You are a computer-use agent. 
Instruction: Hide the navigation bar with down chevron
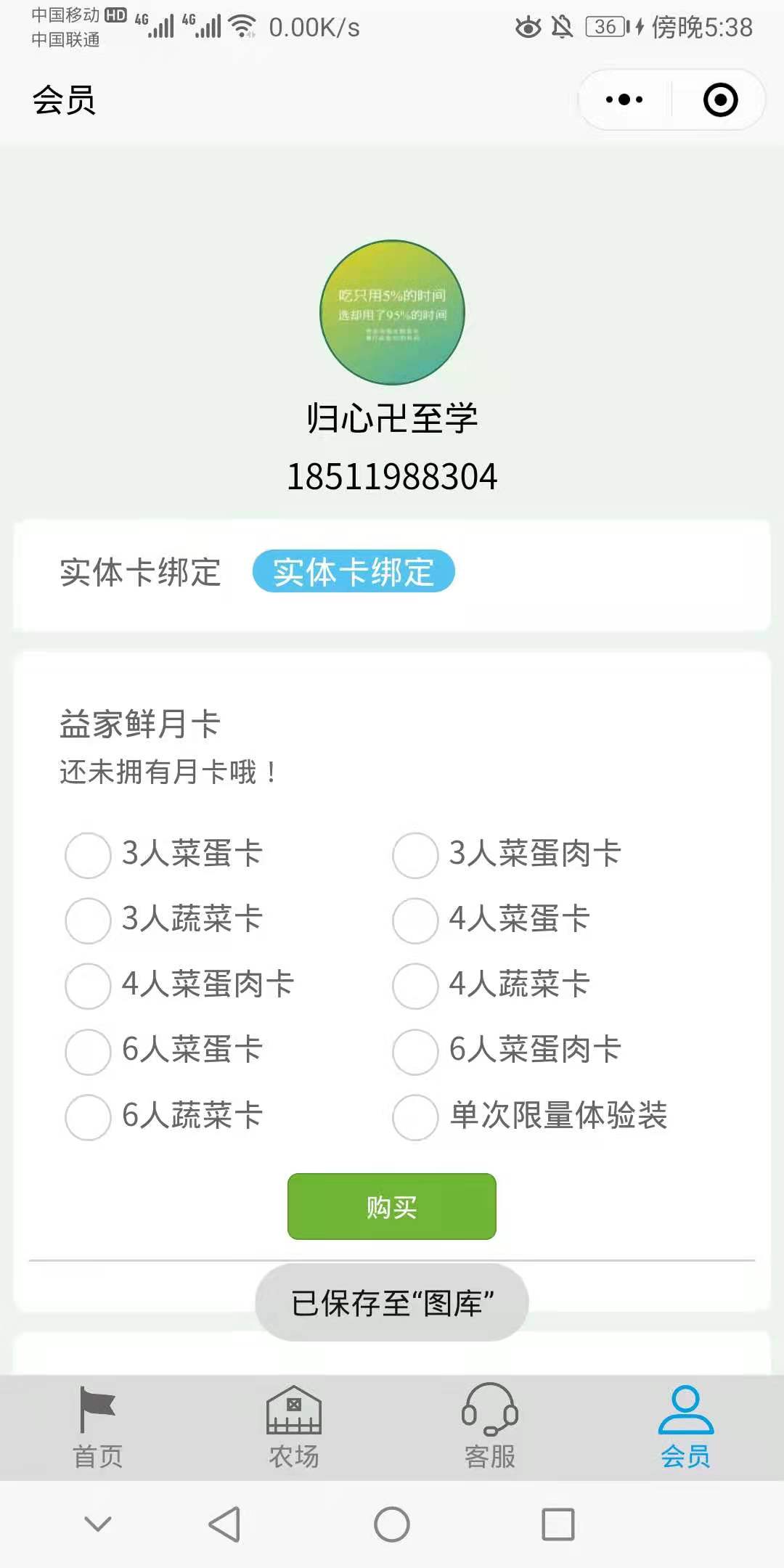[98, 1523]
